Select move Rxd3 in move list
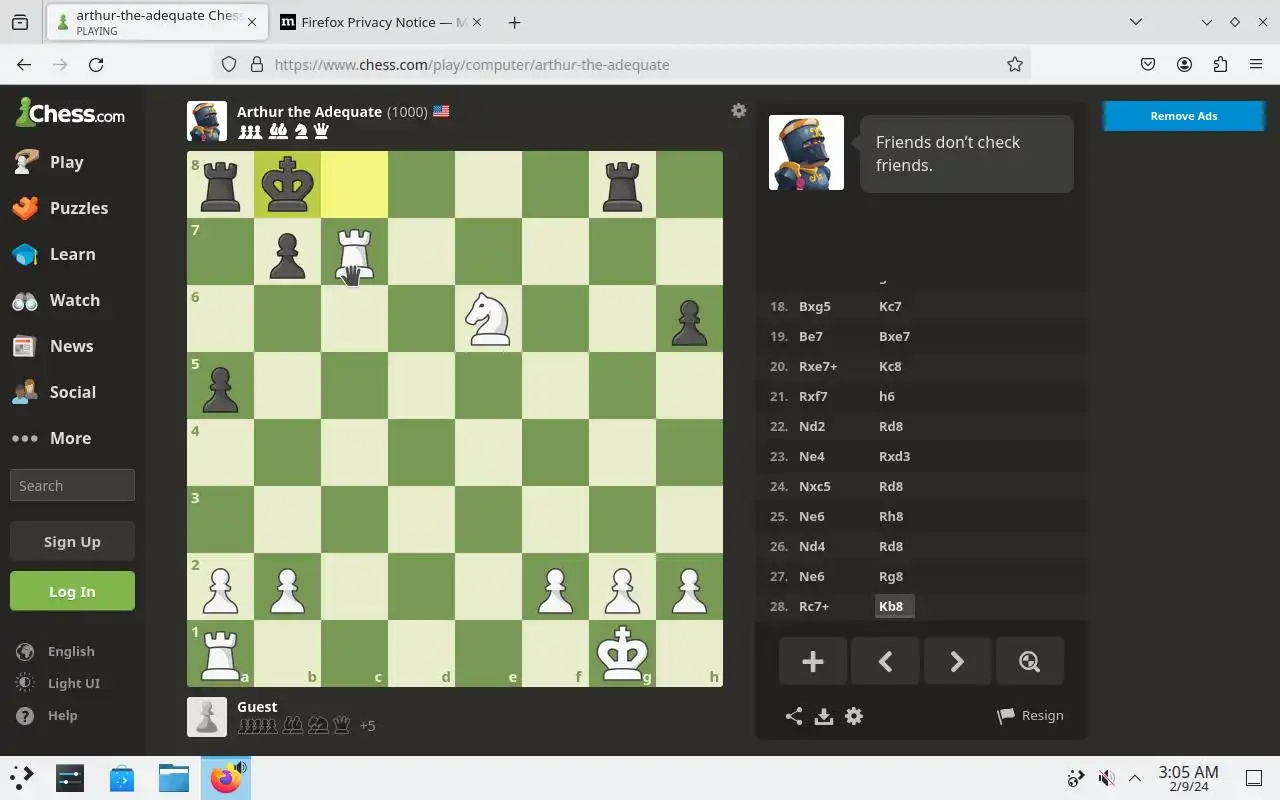The width and height of the screenshot is (1280, 800). pos(895,456)
